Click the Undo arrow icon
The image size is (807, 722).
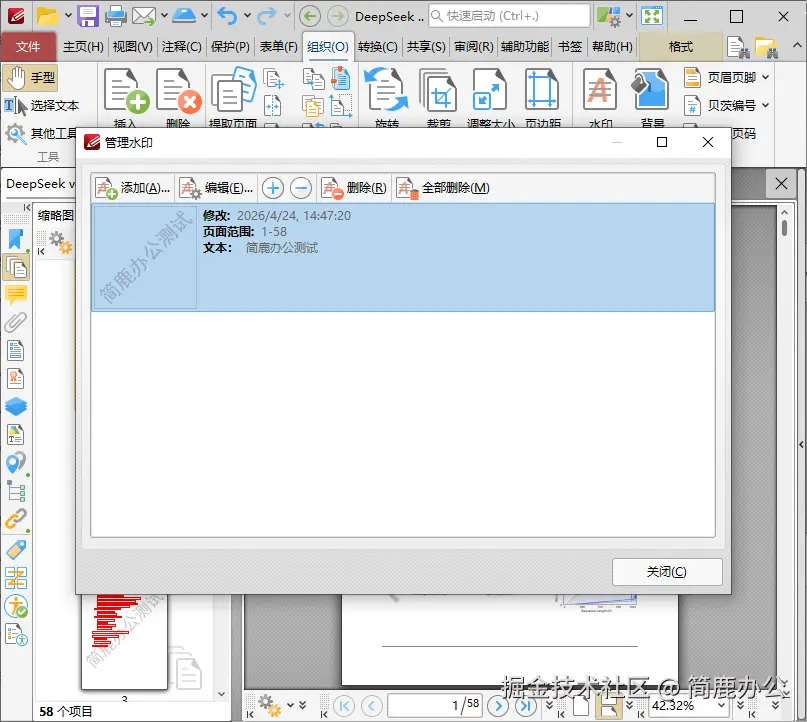[x=227, y=16]
